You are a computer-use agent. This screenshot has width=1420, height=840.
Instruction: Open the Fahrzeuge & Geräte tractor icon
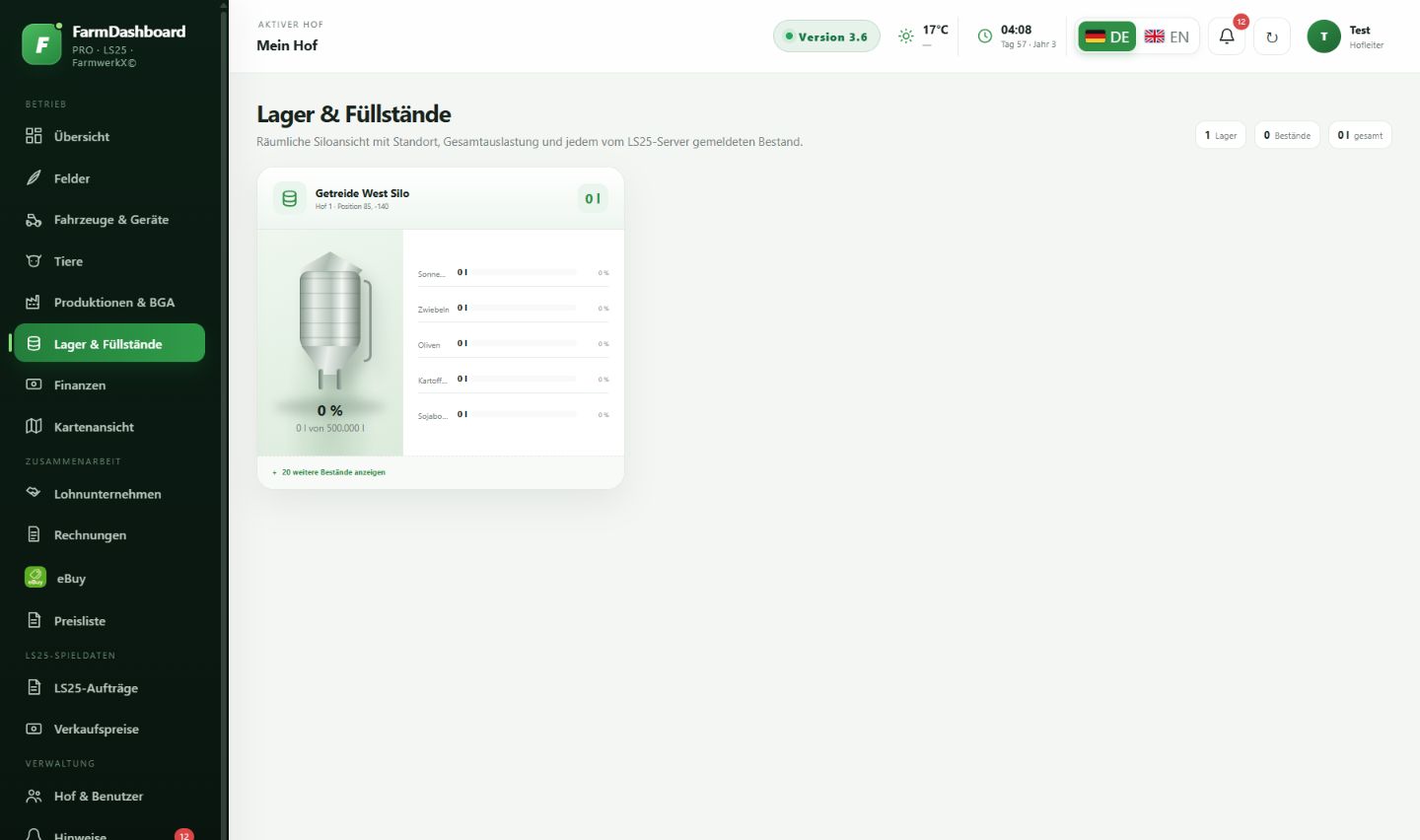tap(34, 220)
